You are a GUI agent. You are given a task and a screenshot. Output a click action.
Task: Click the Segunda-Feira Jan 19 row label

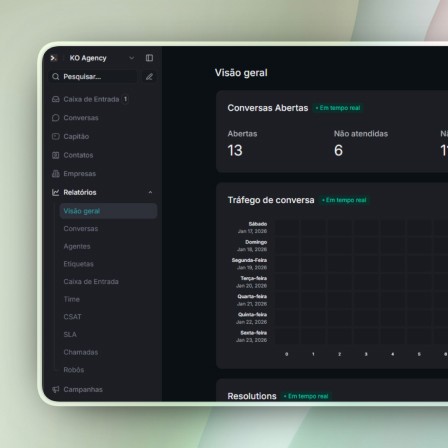pos(250,264)
